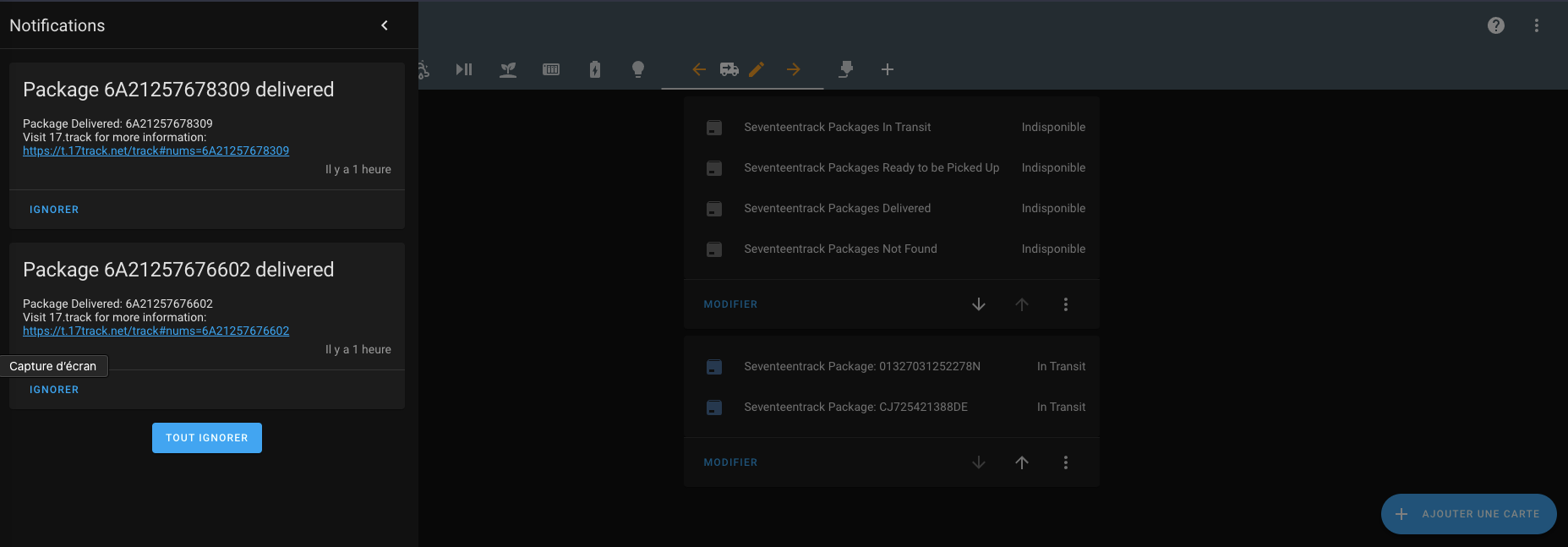Open the Seventeentrack Packages Not Found entity
The width and height of the screenshot is (1568, 547).
point(840,249)
